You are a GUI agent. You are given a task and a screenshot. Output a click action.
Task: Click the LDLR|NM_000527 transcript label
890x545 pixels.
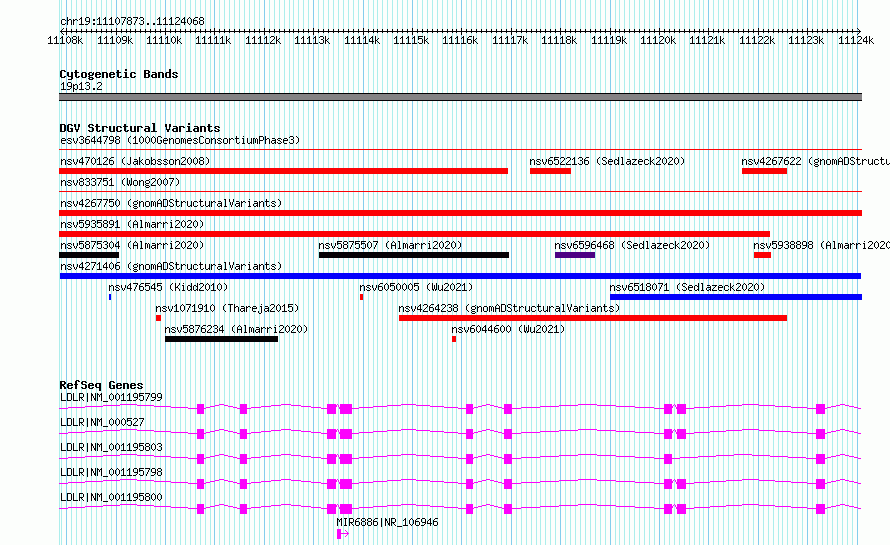point(102,422)
